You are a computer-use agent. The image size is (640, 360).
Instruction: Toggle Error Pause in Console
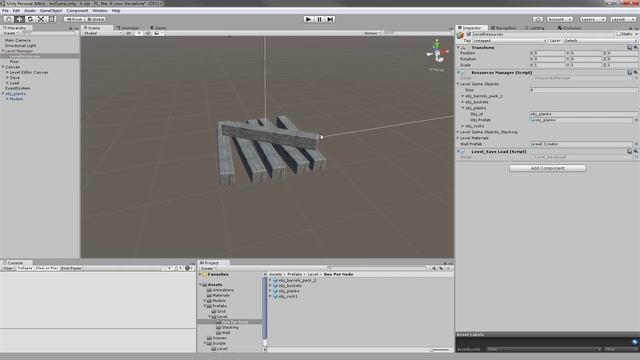(x=71, y=268)
